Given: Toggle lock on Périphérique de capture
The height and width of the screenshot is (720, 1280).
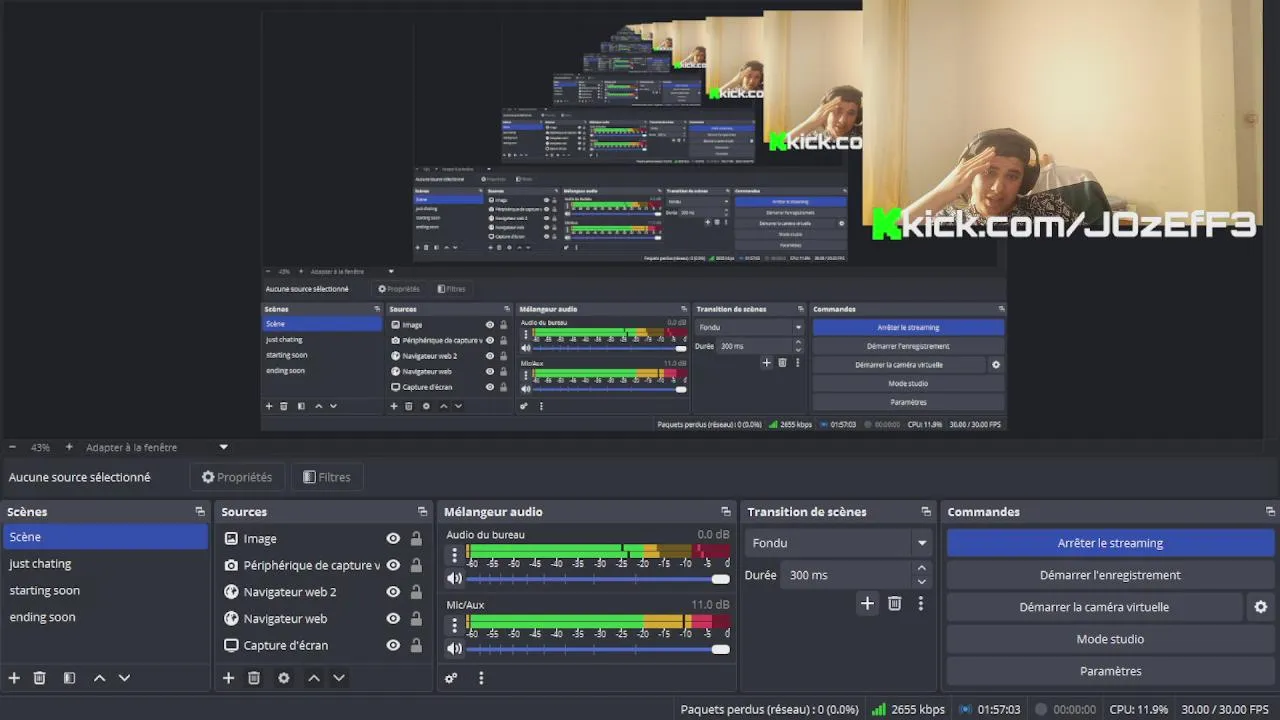Looking at the screenshot, I should [416, 565].
